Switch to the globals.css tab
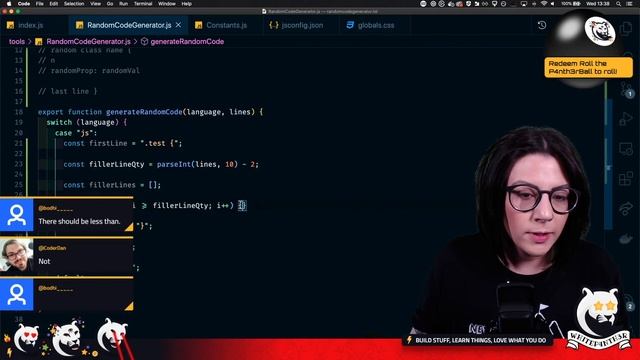Image resolution: width=640 pixels, height=360 pixels. point(376,25)
